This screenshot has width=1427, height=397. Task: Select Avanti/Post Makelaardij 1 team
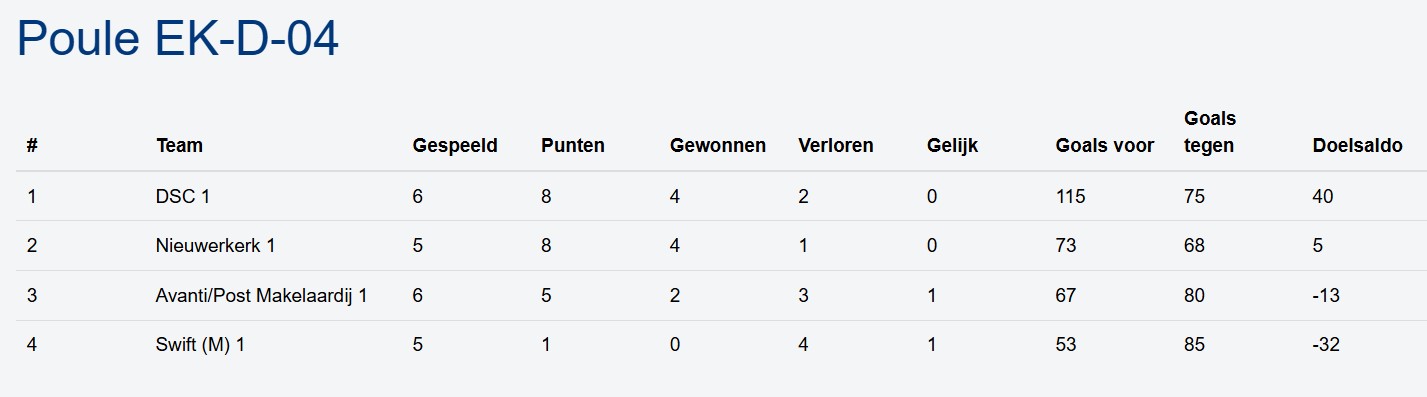(x=262, y=296)
